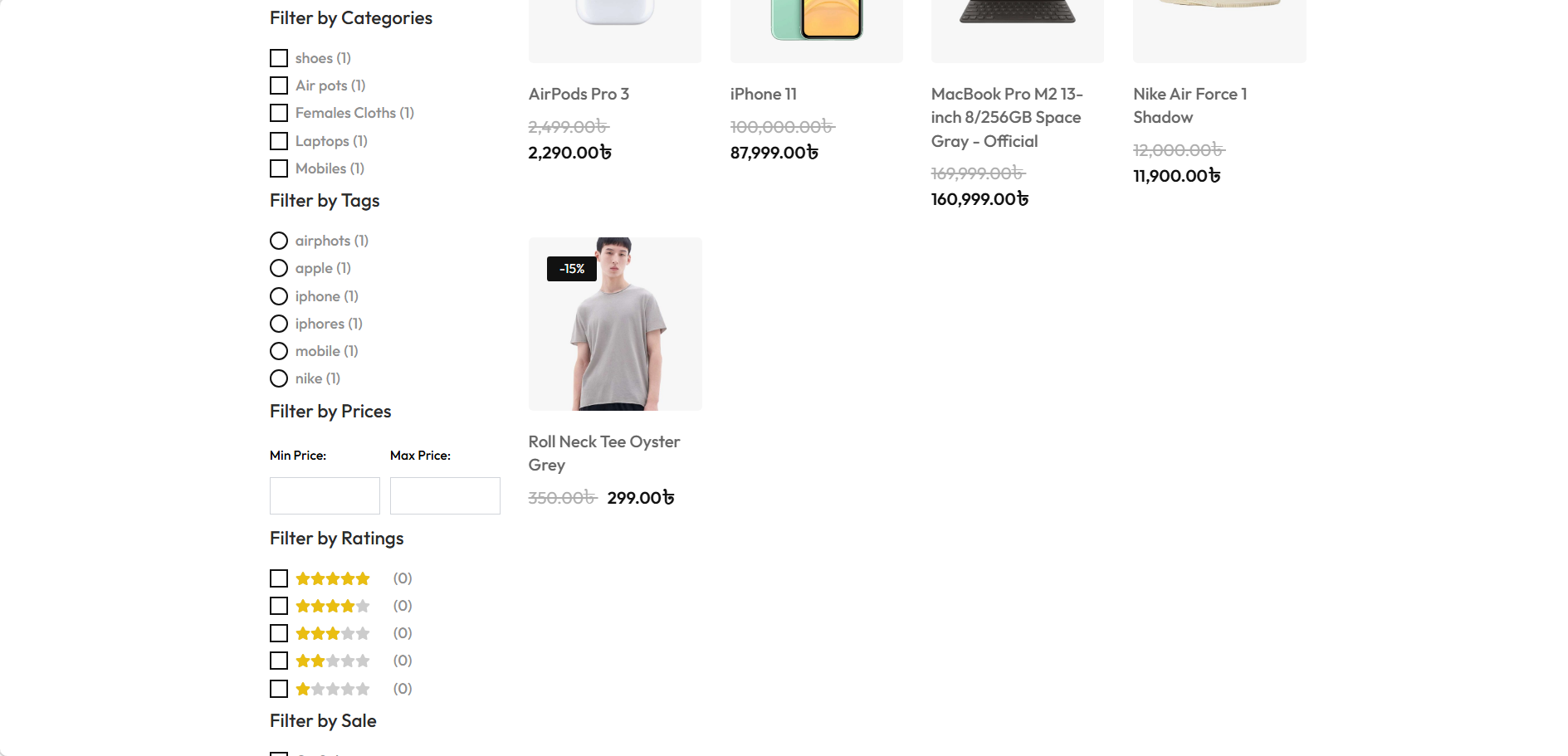This screenshot has height=756, width=1568.
Task: Select the Laptops category checkbox
Action: point(279,141)
